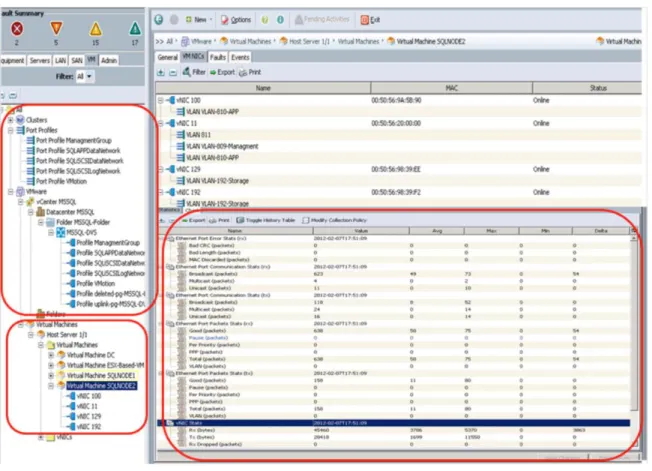Click the back navigation arrow icon

159,20
